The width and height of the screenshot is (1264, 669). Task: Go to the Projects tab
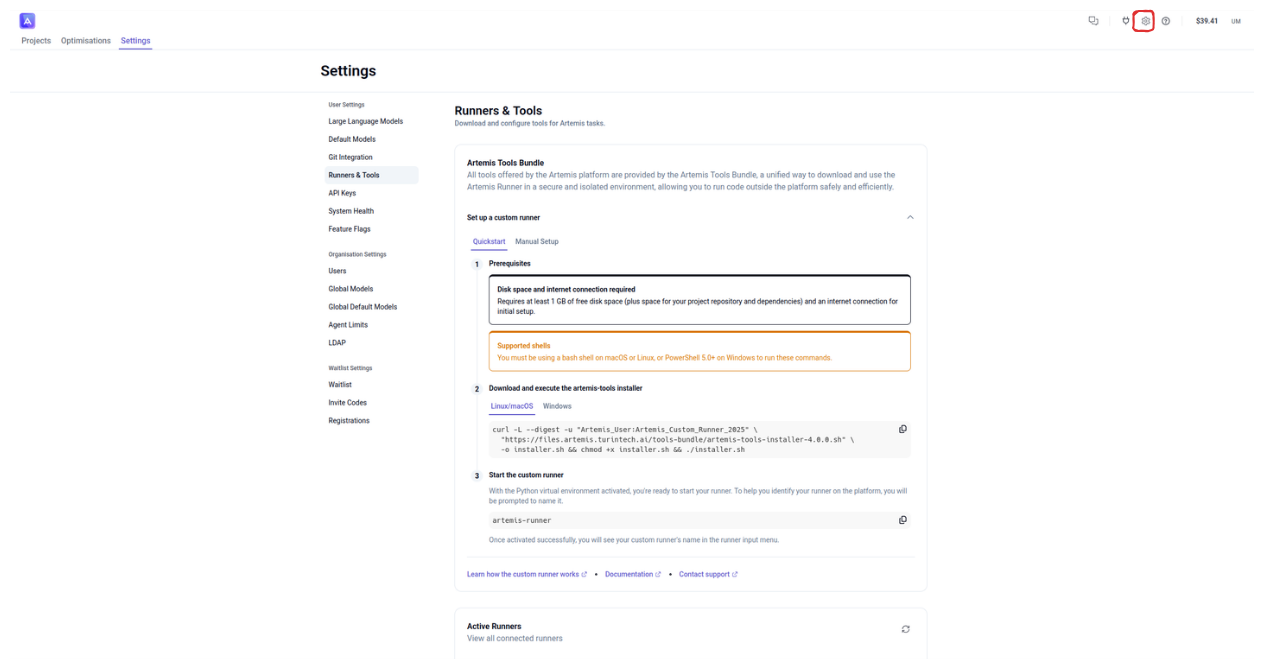coord(36,41)
